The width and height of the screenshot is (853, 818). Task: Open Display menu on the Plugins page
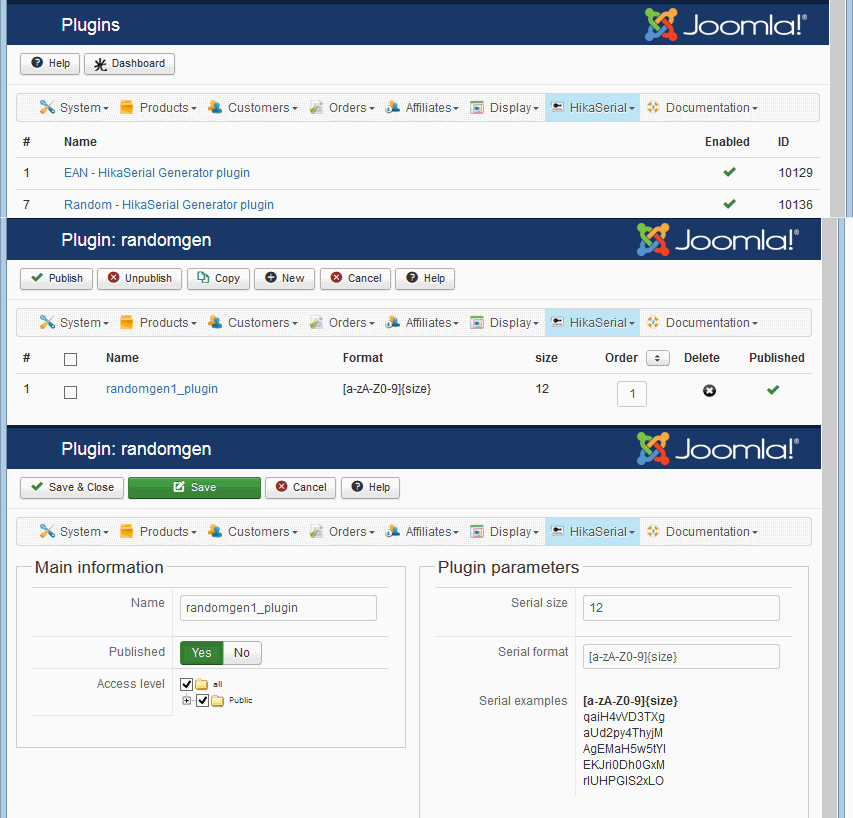[504, 108]
